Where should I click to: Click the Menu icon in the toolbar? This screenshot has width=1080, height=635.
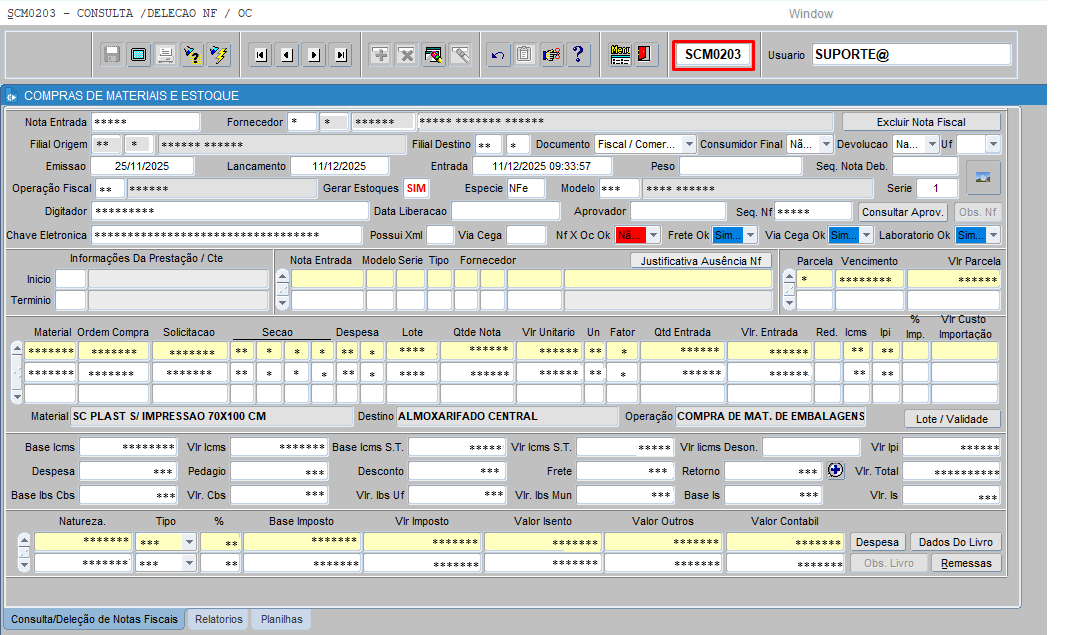[x=620, y=54]
